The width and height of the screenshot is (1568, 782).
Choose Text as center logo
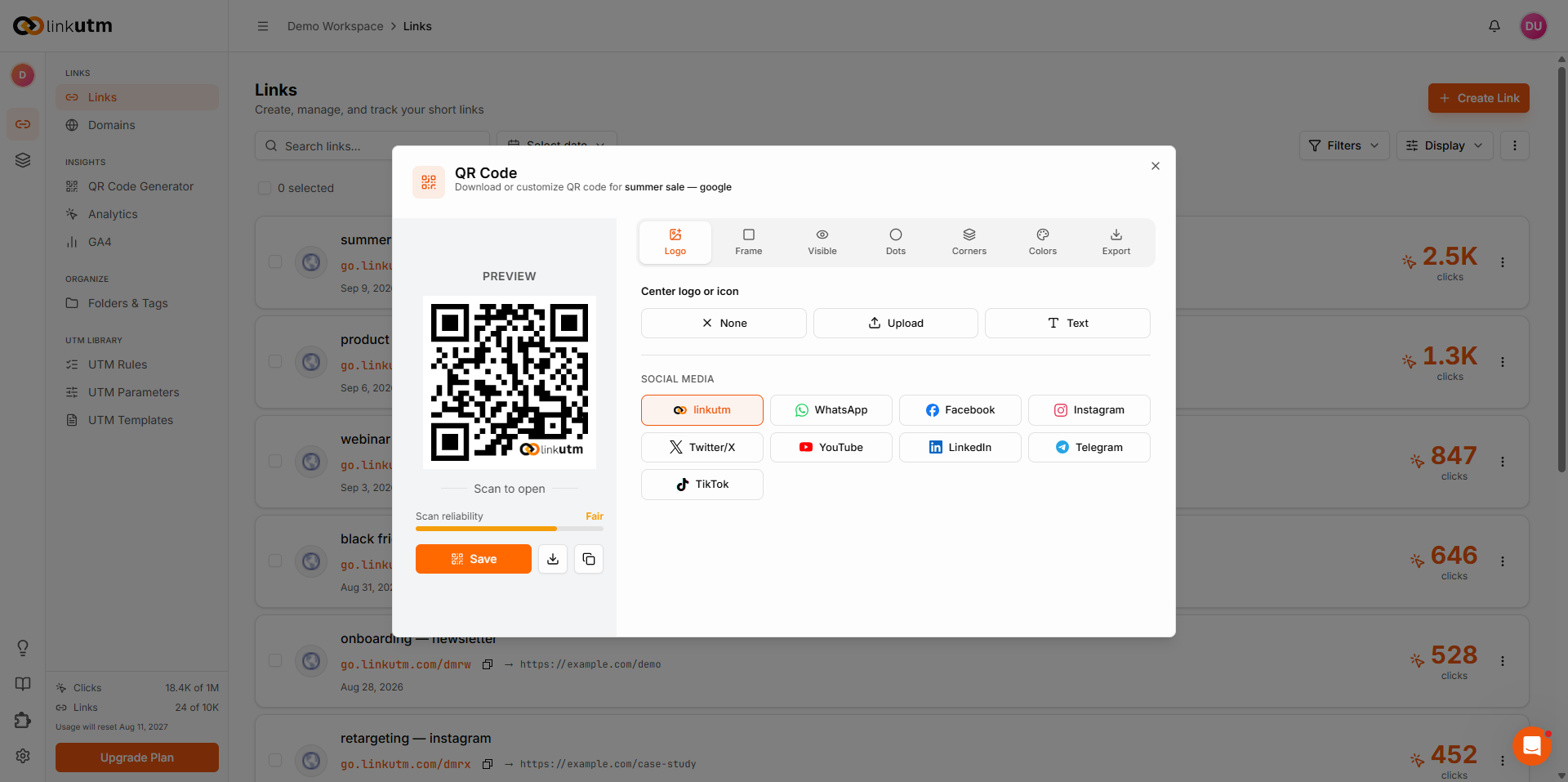pos(1067,323)
